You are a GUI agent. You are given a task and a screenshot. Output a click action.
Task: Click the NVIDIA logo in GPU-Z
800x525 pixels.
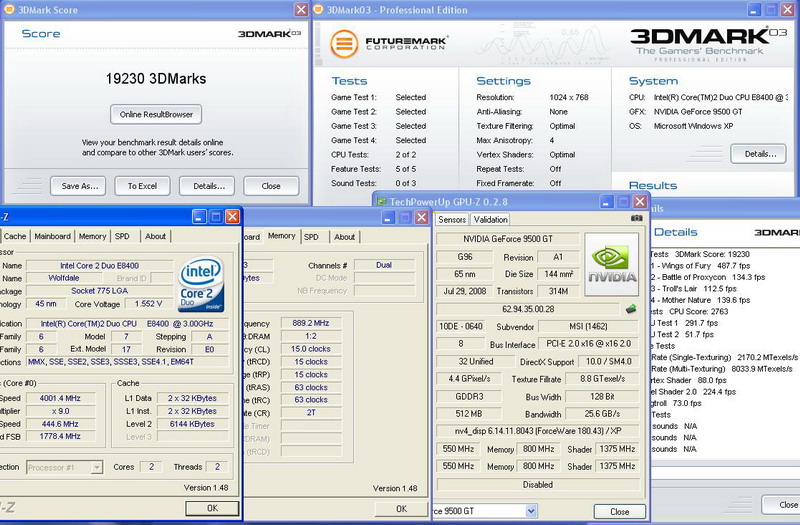point(611,264)
